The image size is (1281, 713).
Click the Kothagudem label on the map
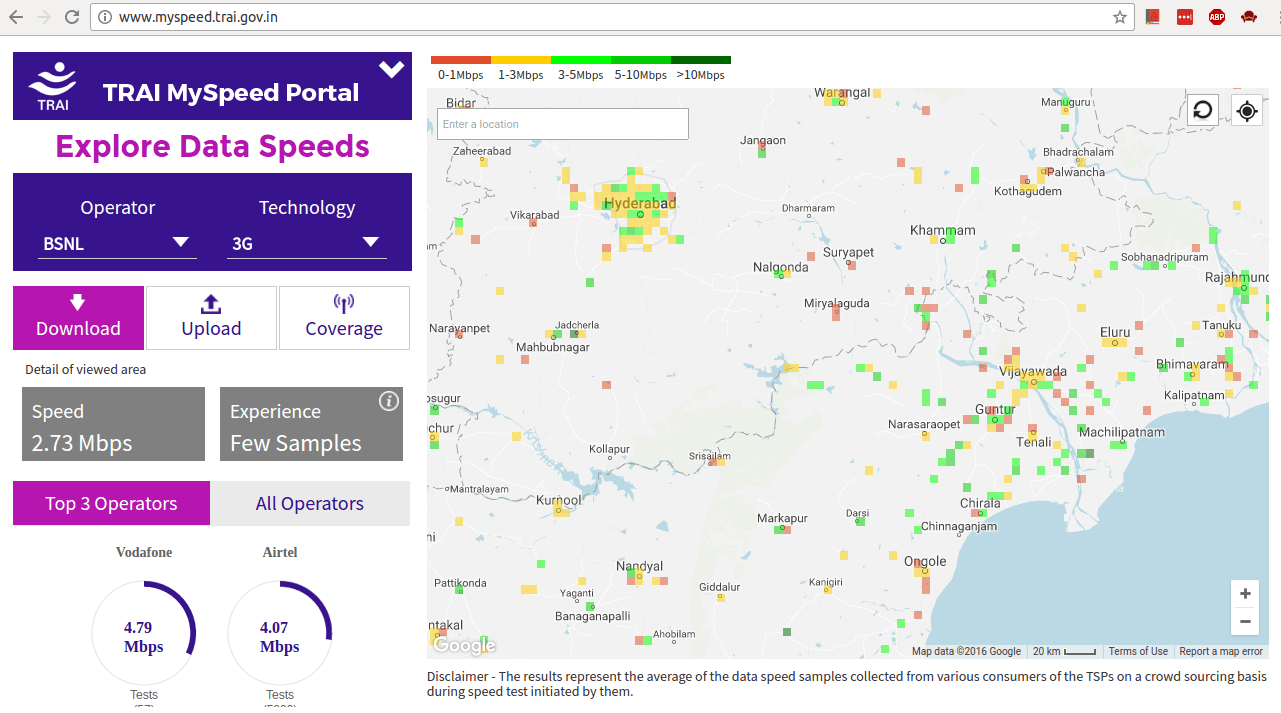[1028, 191]
